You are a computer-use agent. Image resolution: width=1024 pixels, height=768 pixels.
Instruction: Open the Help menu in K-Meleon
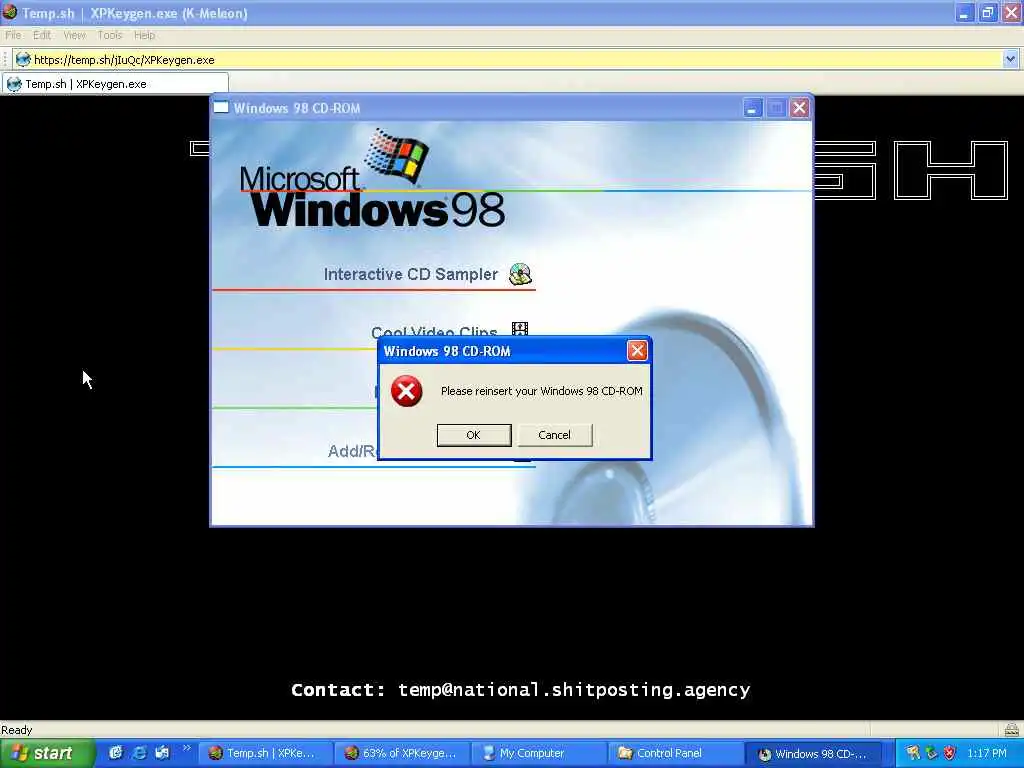click(x=144, y=35)
